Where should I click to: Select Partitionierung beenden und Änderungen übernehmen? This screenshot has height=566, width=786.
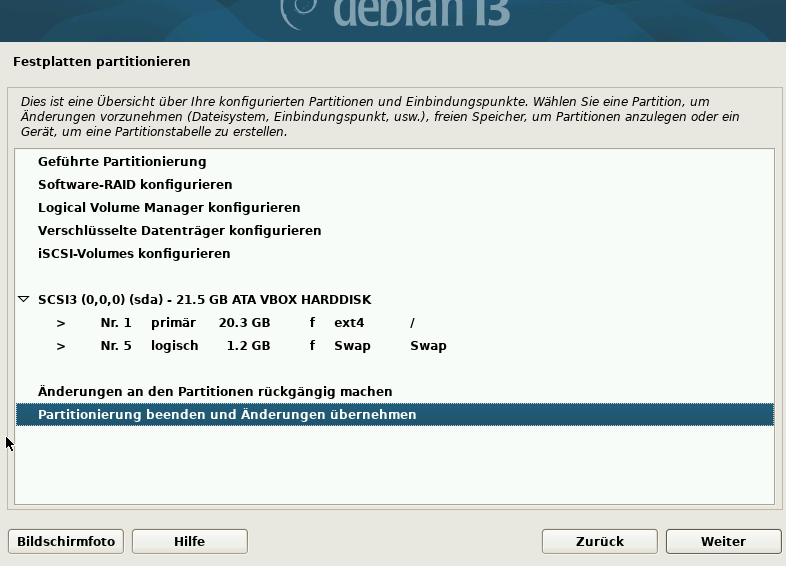[395, 415]
